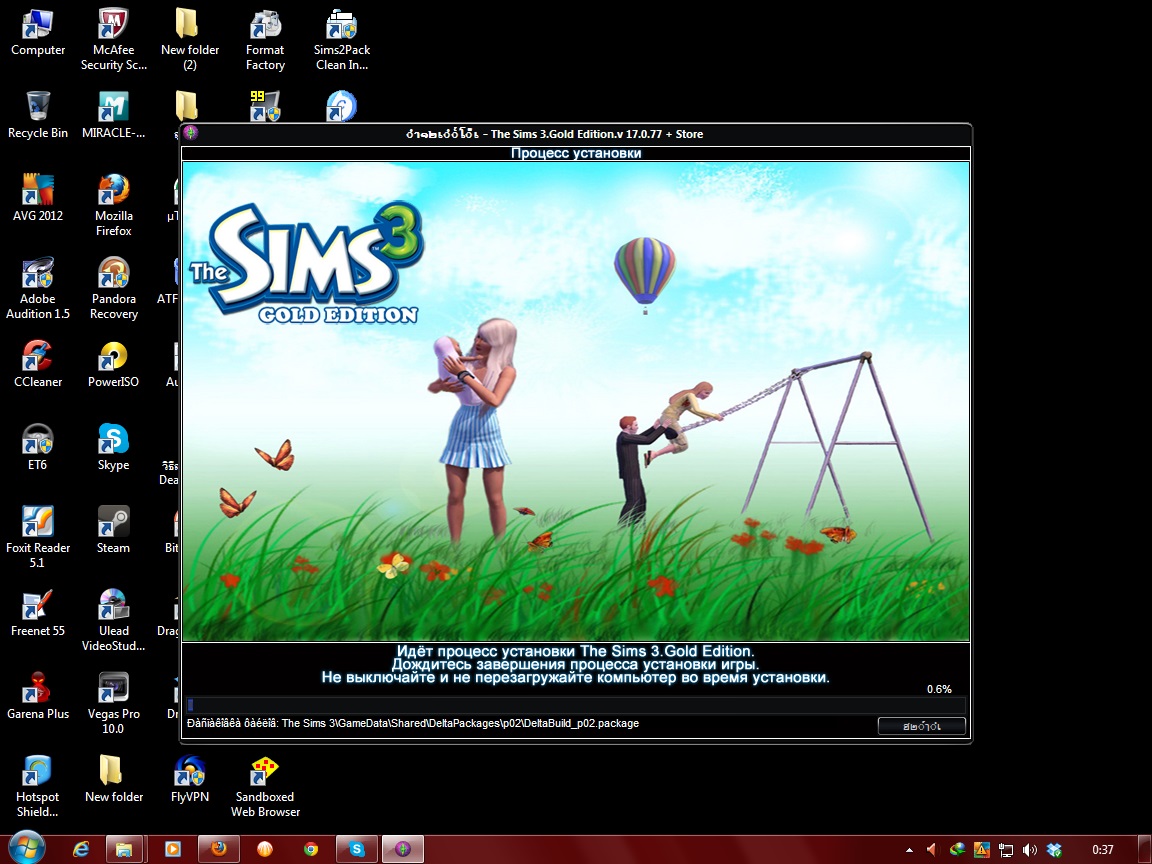Click the clock showing 0:37
The image size is (1152, 864).
(x=1102, y=850)
